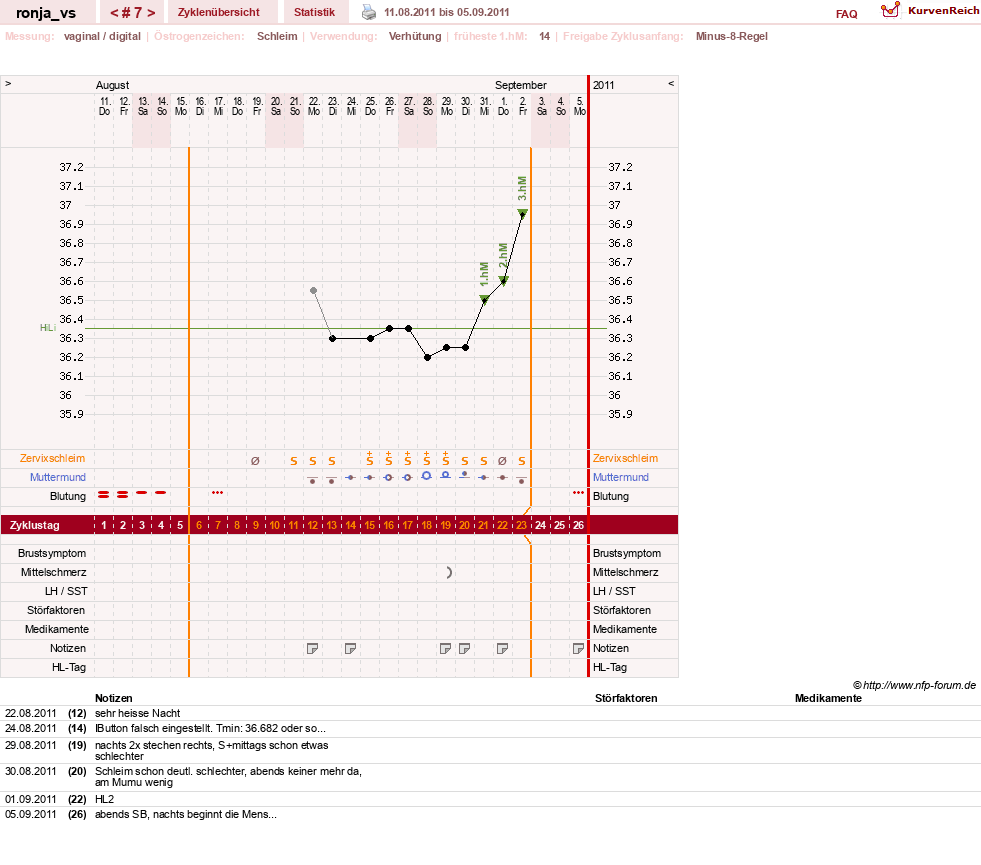
Task: Click the right-side Muttermund label
Action: click(621, 477)
